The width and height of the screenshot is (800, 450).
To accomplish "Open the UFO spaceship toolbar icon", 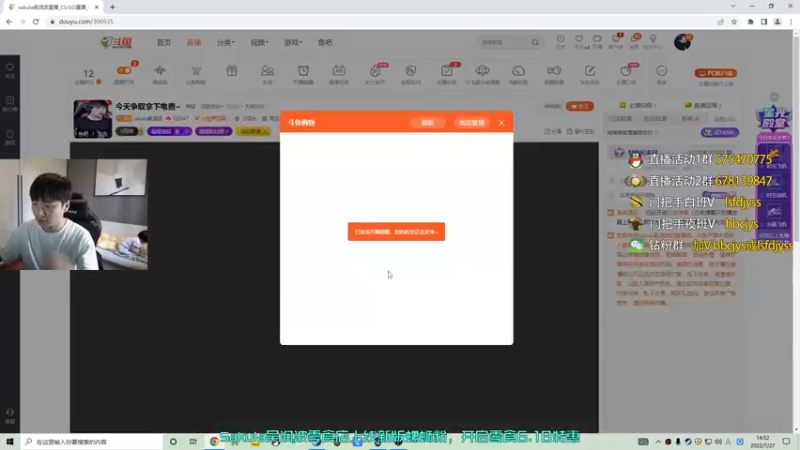I will click(x=482, y=73).
